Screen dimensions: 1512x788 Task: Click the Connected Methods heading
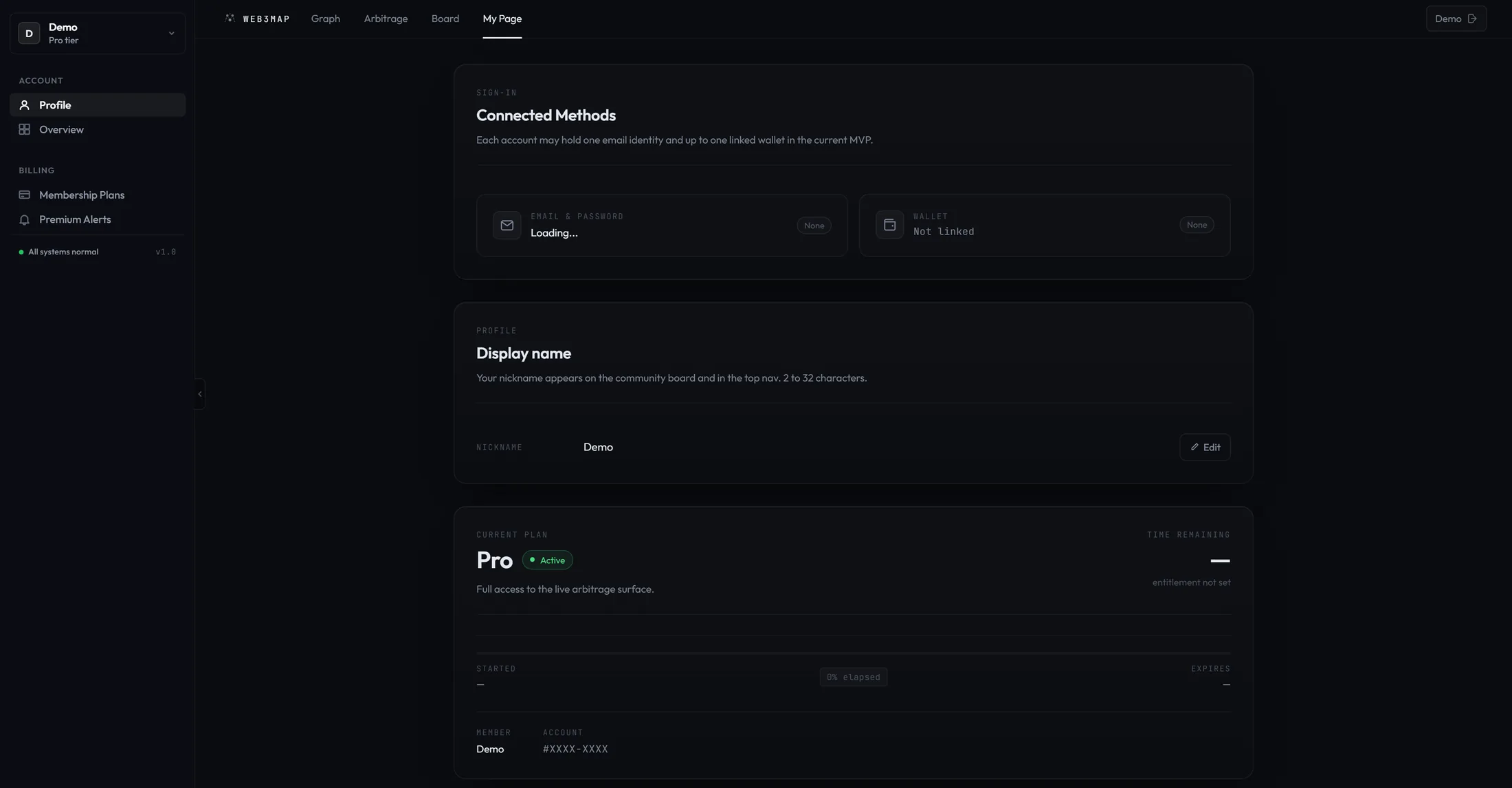click(x=546, y=115)
